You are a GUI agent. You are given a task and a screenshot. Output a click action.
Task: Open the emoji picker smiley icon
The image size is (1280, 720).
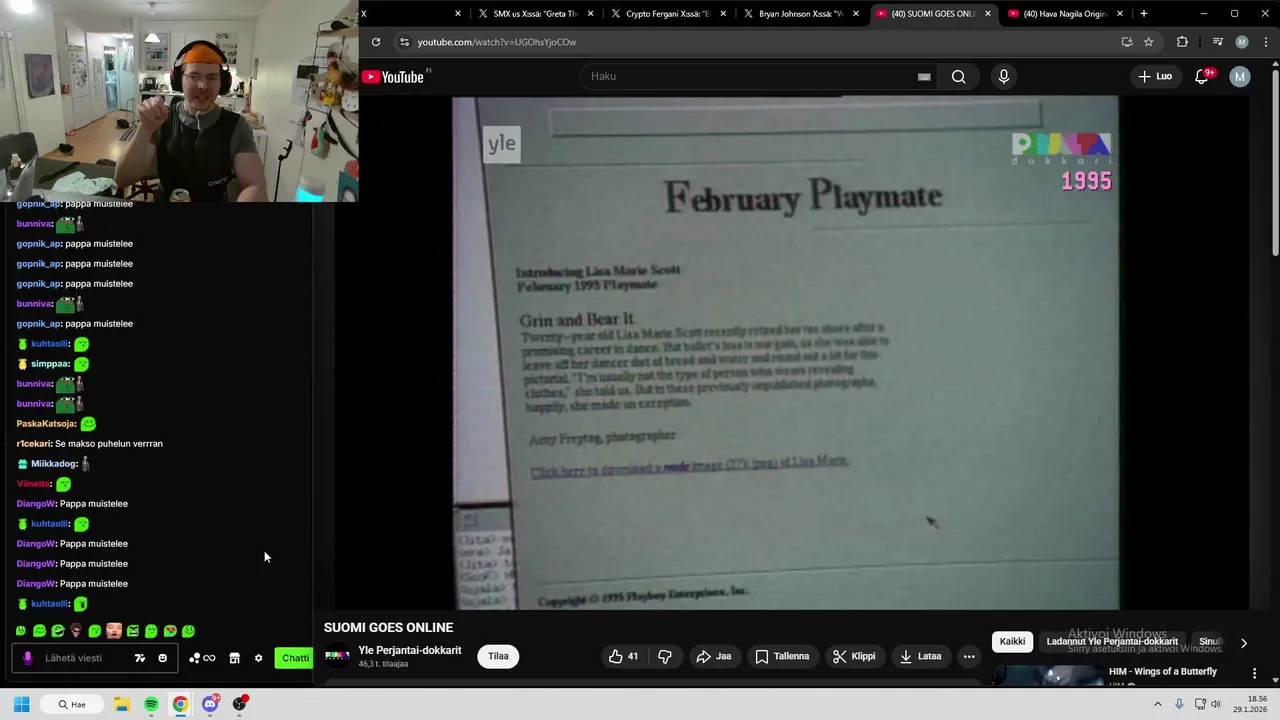162,658
